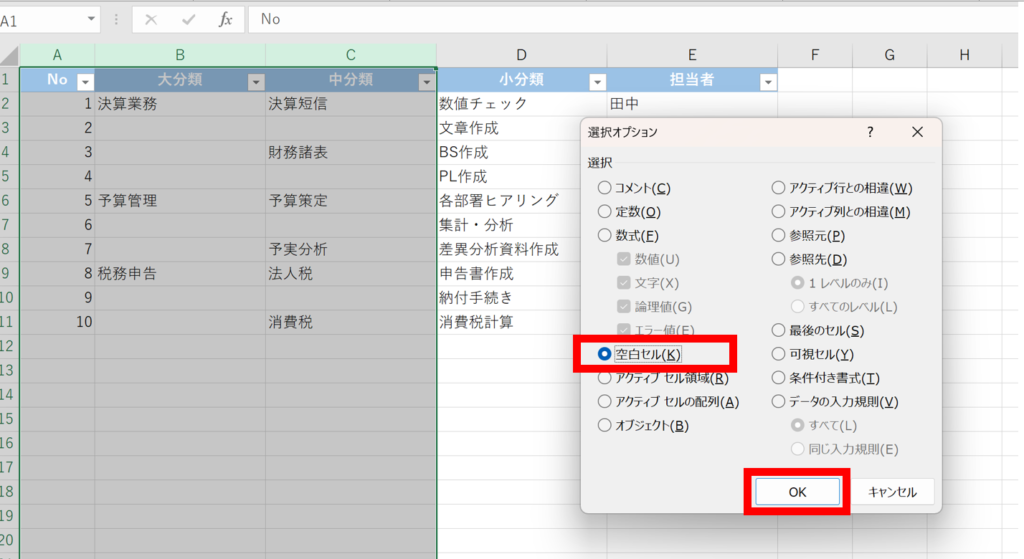The image size is (1024, 559).
Task: Select row 12 header
Action: [9, 345]
